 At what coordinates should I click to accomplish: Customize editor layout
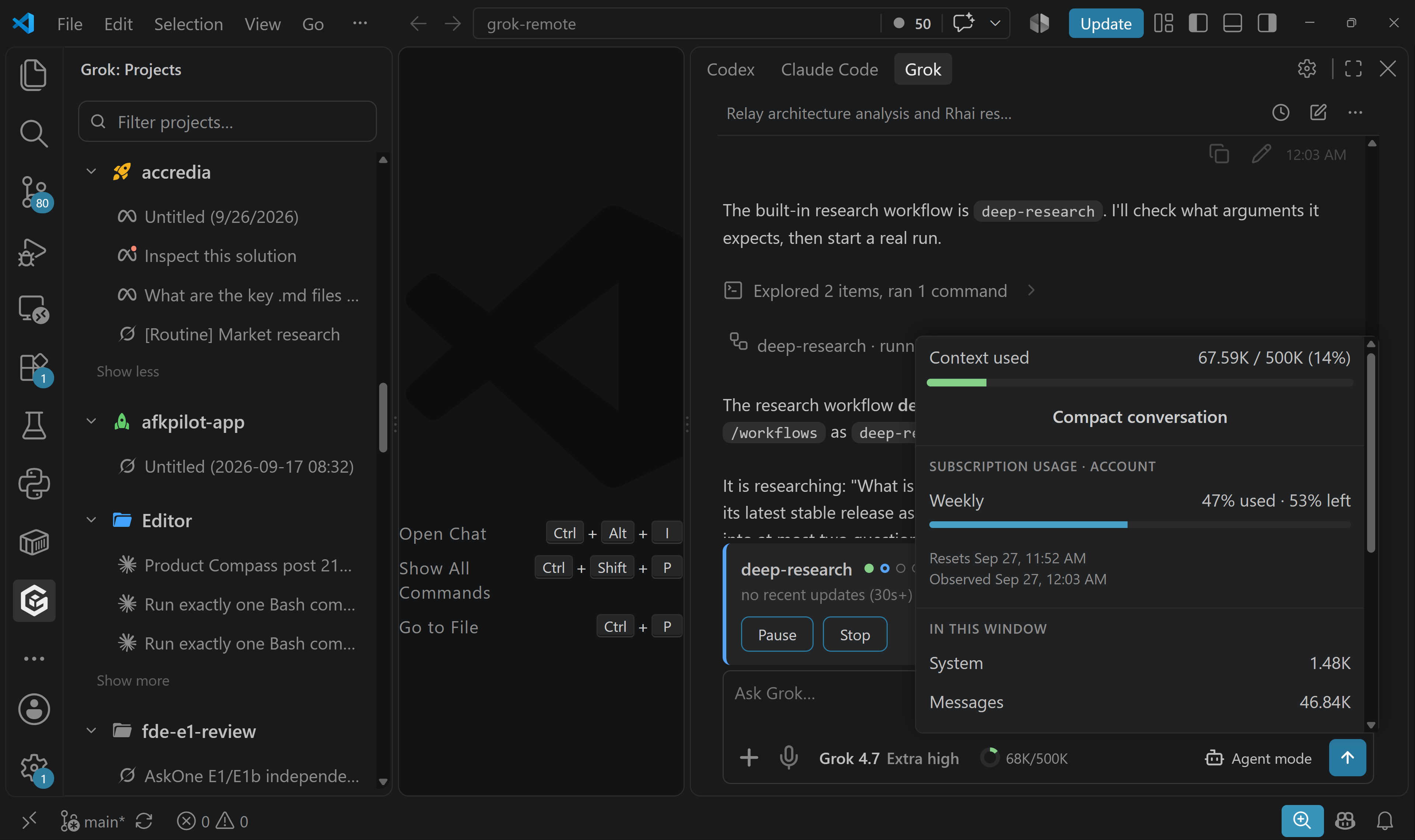1163,23
